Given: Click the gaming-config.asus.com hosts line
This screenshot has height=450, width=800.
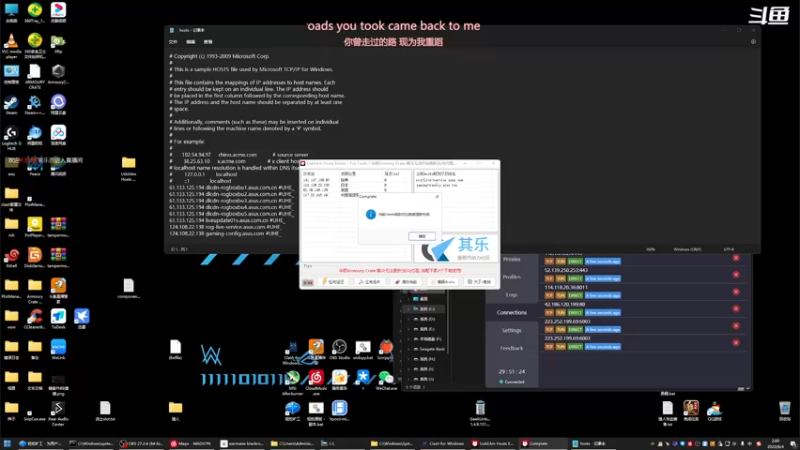Looking at the screenshot, I should click(225, 234).
